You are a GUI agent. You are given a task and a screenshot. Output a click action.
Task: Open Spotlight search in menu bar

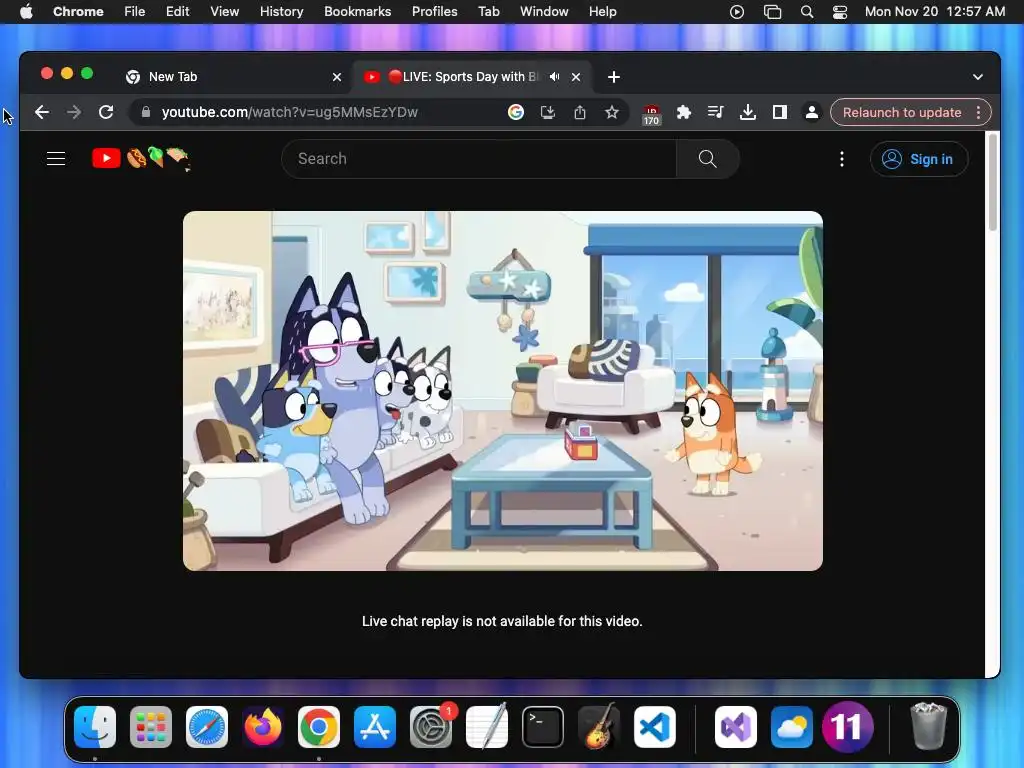[807, 12]
